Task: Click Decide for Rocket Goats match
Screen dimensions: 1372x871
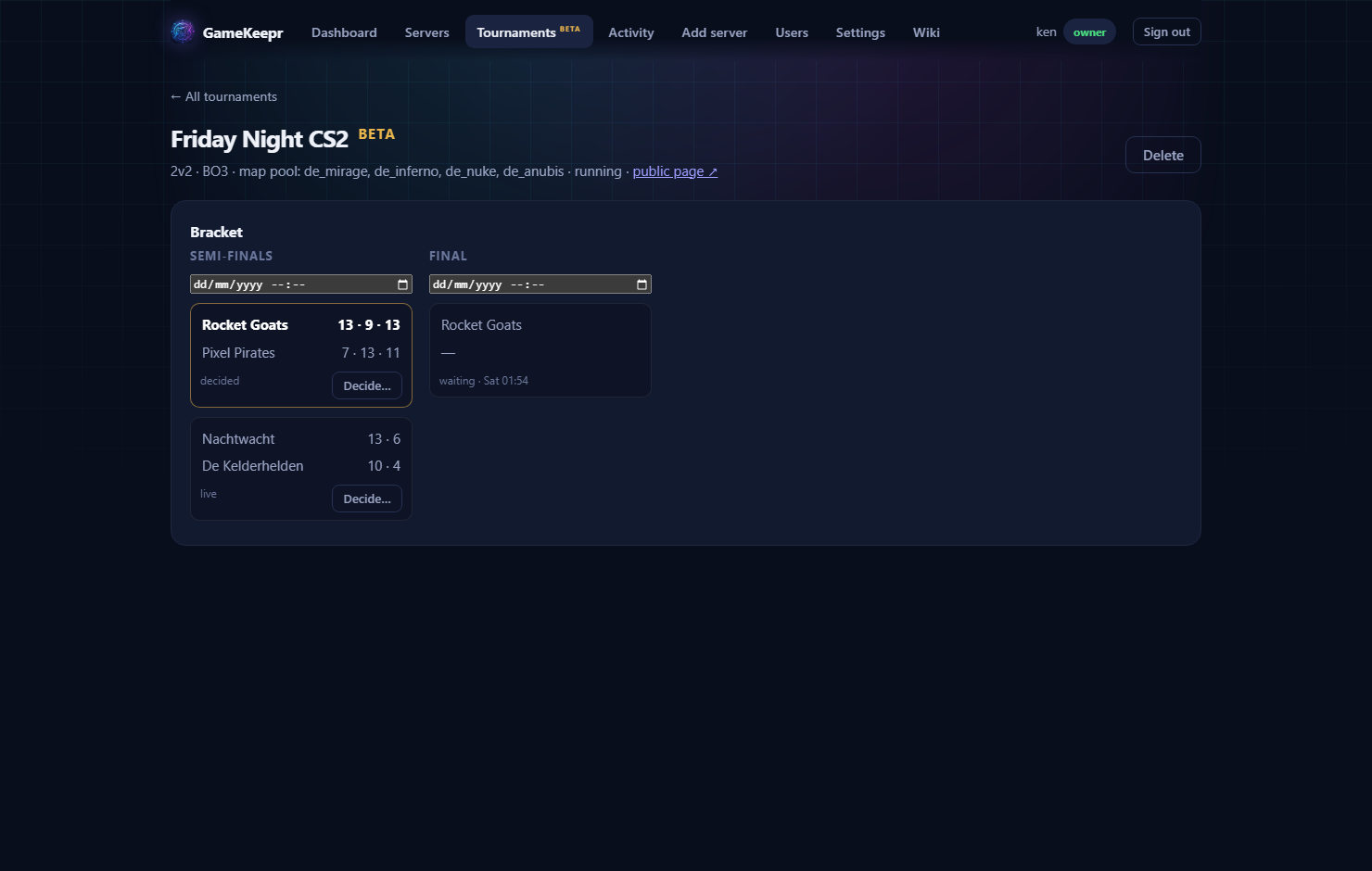Action: [x=367, y=385]
